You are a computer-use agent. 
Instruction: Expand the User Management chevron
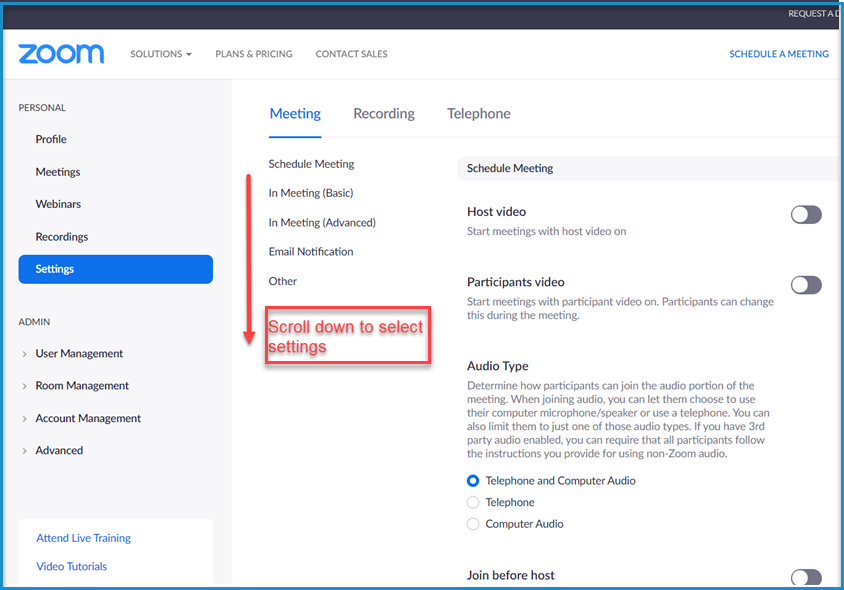tap(24, 354)
